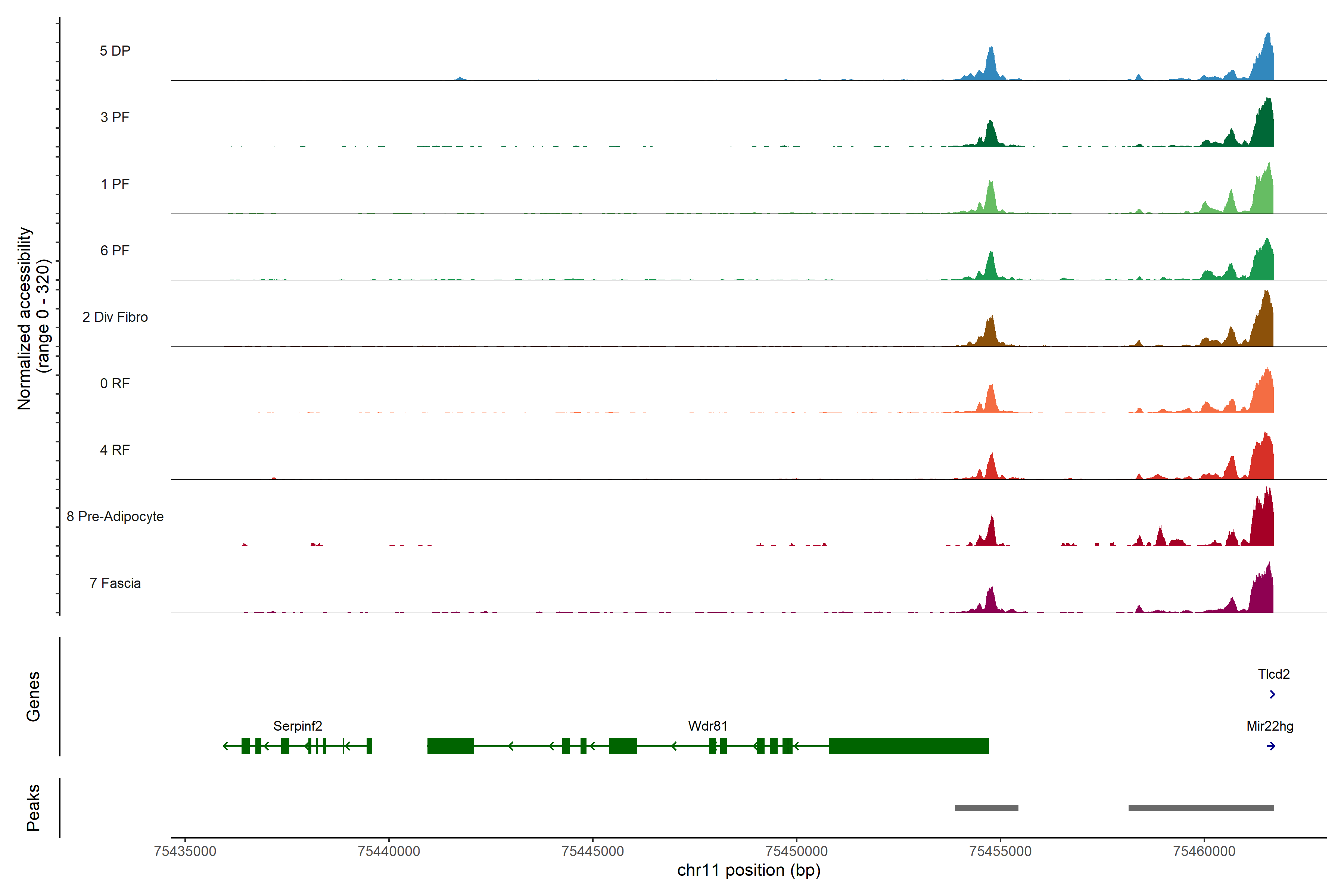Click the 75450000 x-axis tick label
The height and width of the screenshot is (896, 1344).
(797, 852)
